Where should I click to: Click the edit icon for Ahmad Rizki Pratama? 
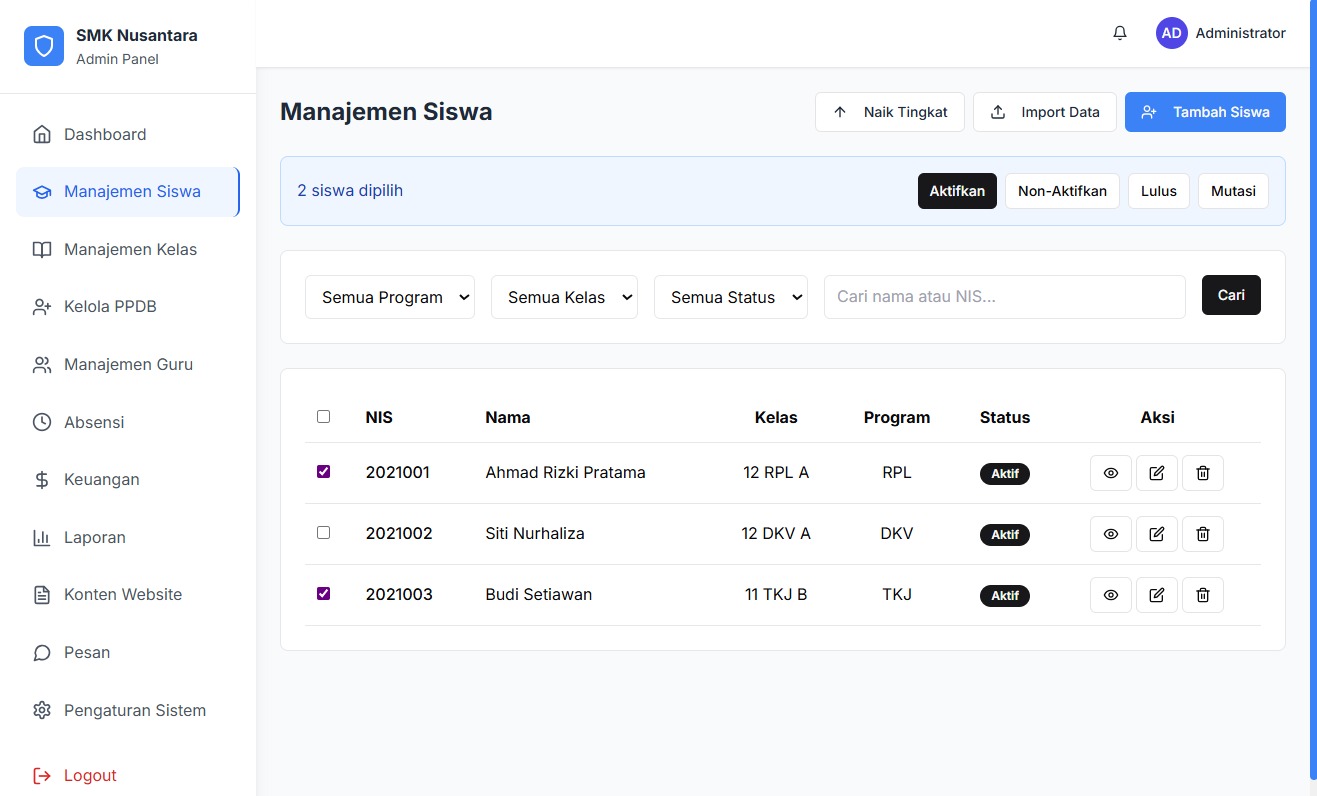[1156, 473]
